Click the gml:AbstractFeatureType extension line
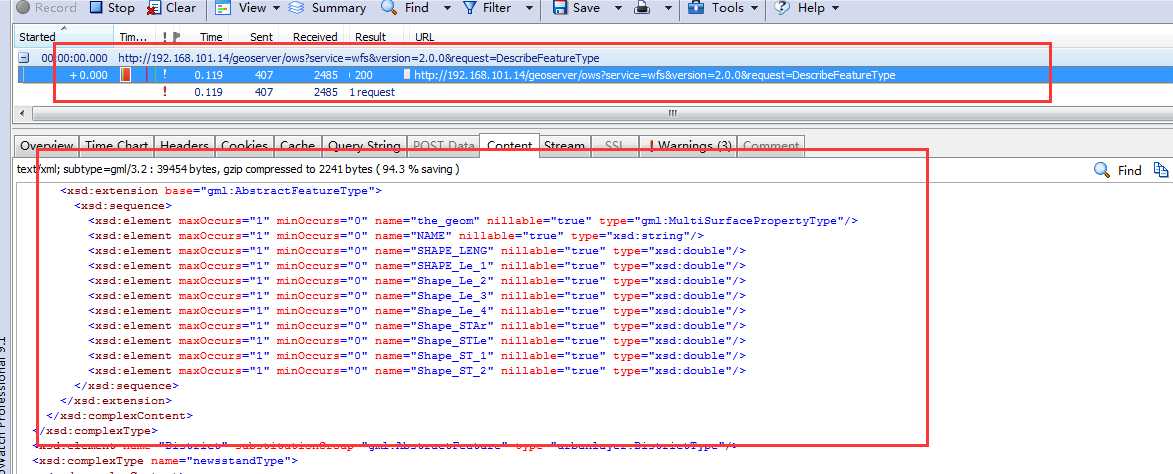This screenshot has height=474, width=1173. pos(221,191)
